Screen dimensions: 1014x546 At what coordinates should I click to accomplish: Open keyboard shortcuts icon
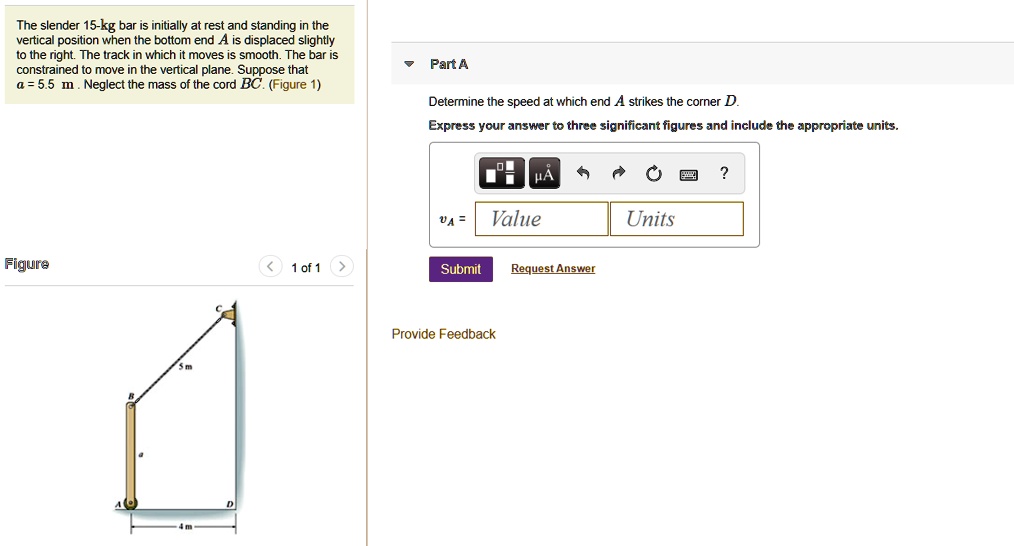(x=689, y=174)
